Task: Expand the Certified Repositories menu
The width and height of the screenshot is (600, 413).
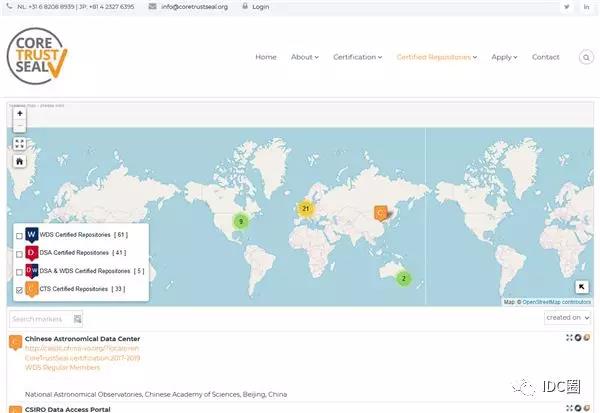Action: click(437, 57)
